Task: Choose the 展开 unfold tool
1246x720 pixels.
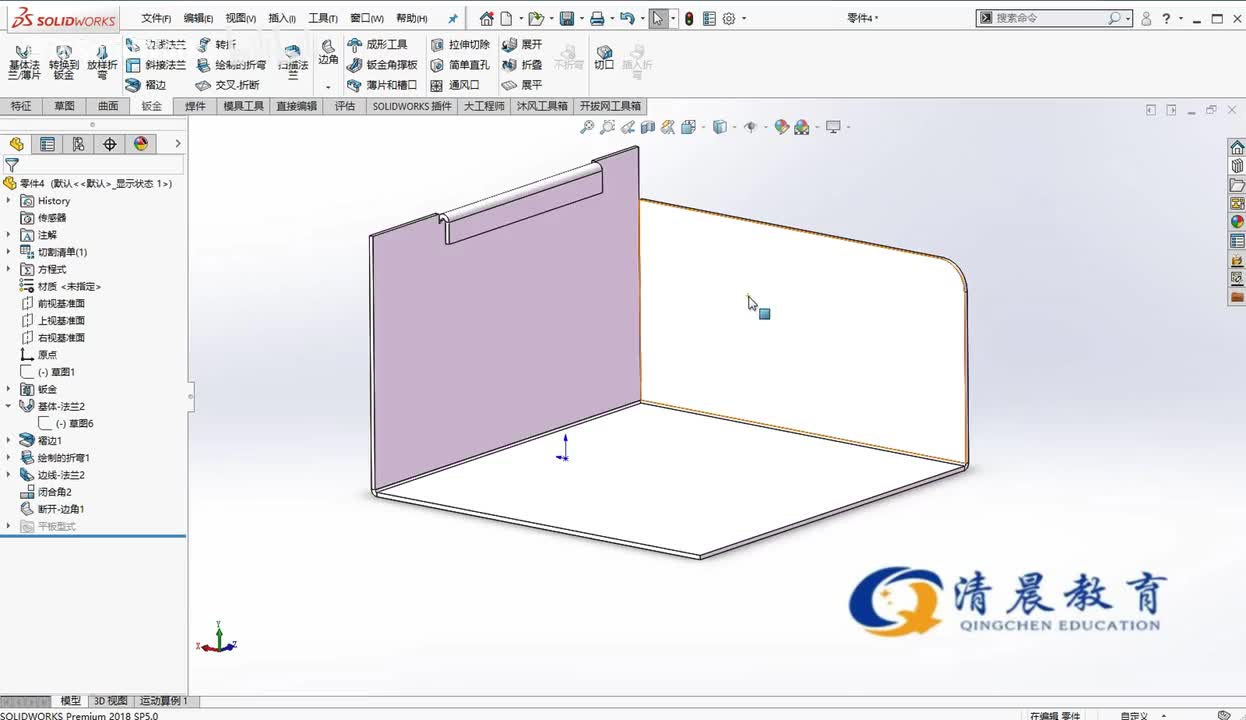Action: [522, 45]
